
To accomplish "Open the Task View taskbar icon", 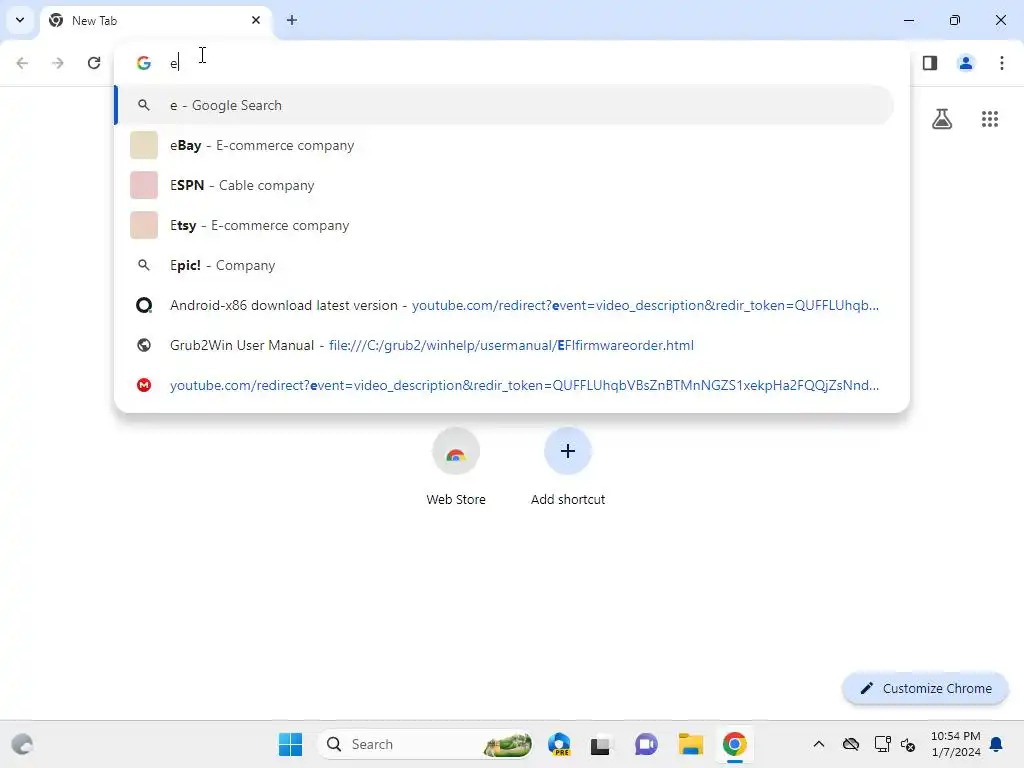I will (x=601, y=744).
